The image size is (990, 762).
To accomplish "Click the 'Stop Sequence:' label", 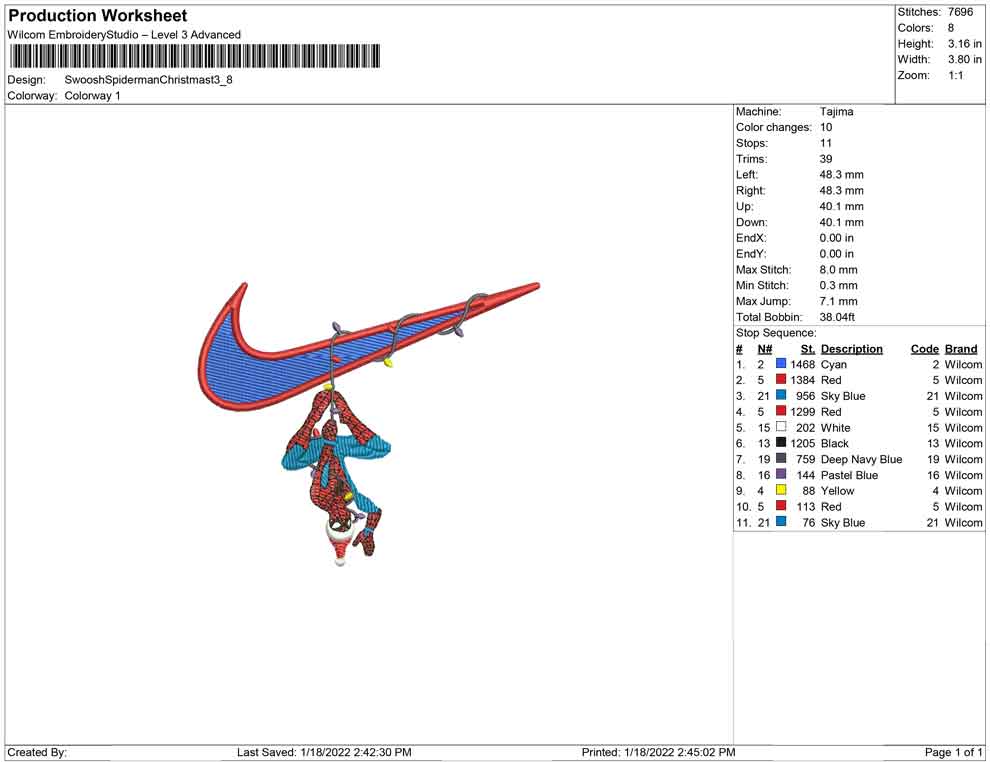I will coord(776,333).
